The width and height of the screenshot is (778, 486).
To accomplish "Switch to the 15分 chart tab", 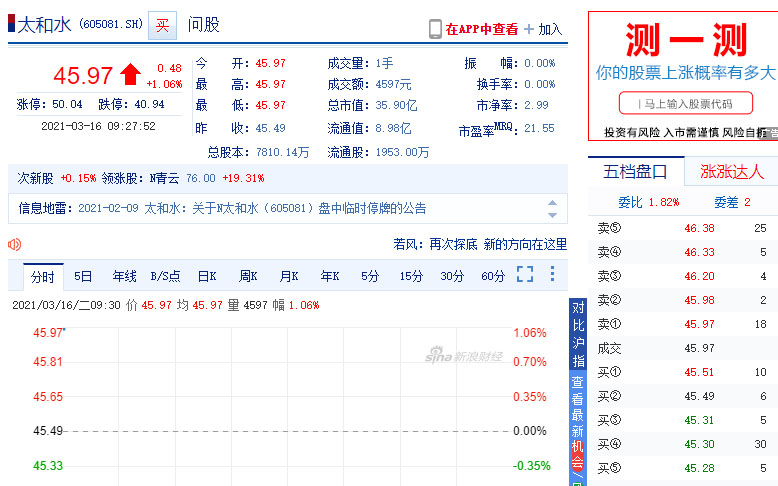I will pyautogui.click(x=411, y=276).
